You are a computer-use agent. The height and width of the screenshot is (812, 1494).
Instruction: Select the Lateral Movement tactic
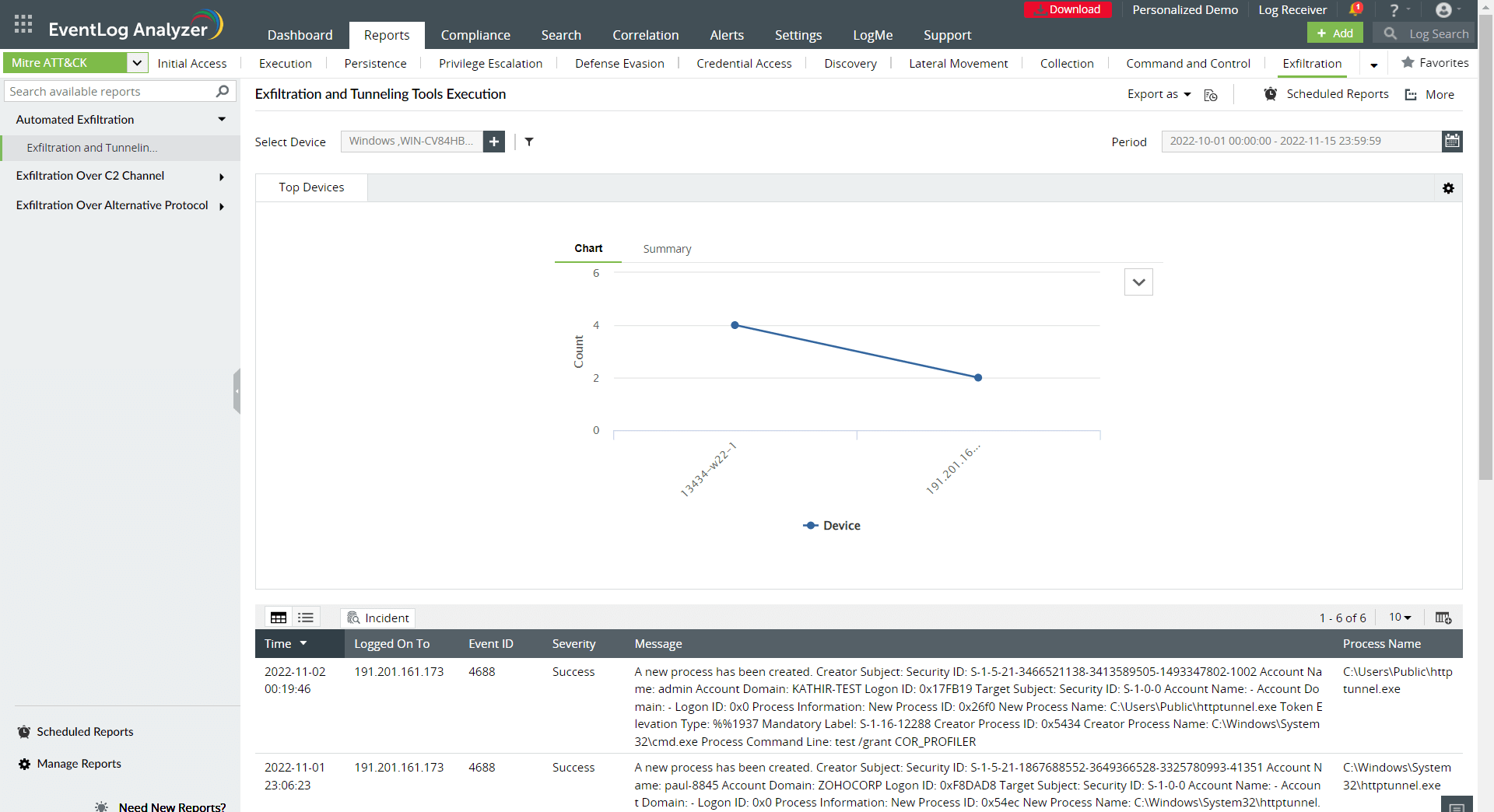958,63
